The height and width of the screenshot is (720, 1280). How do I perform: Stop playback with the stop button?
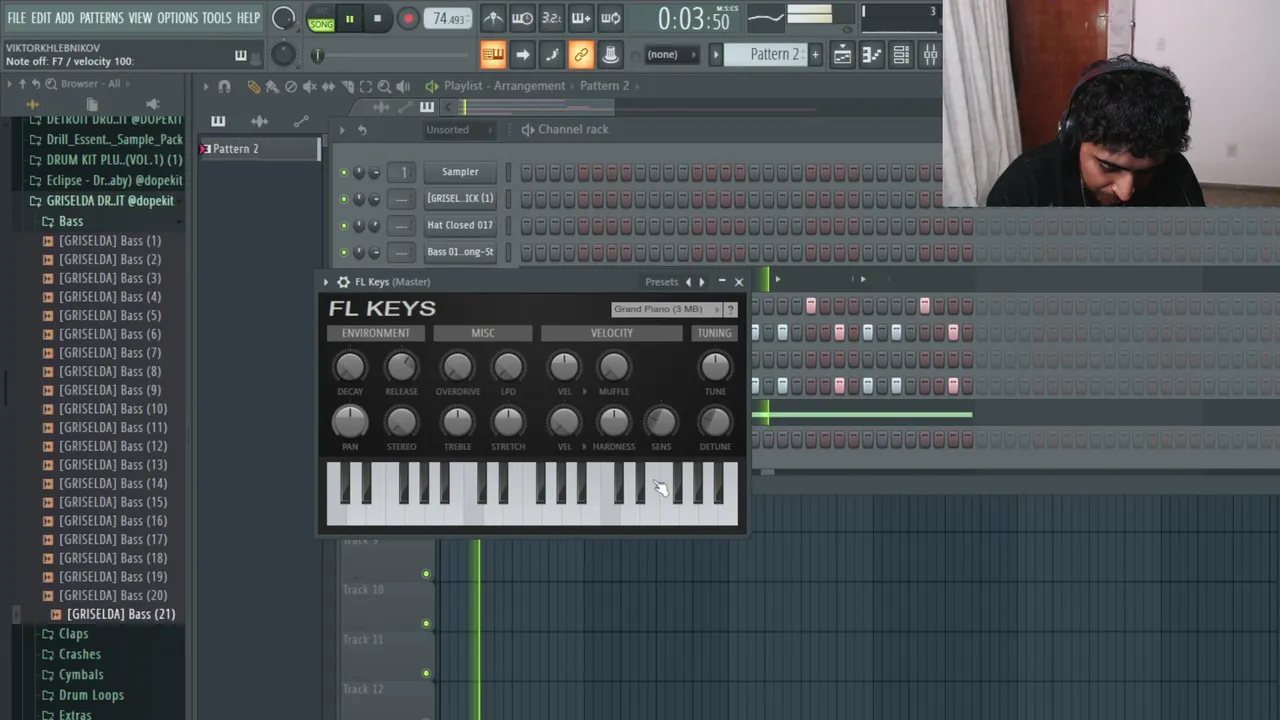point(377,18)
